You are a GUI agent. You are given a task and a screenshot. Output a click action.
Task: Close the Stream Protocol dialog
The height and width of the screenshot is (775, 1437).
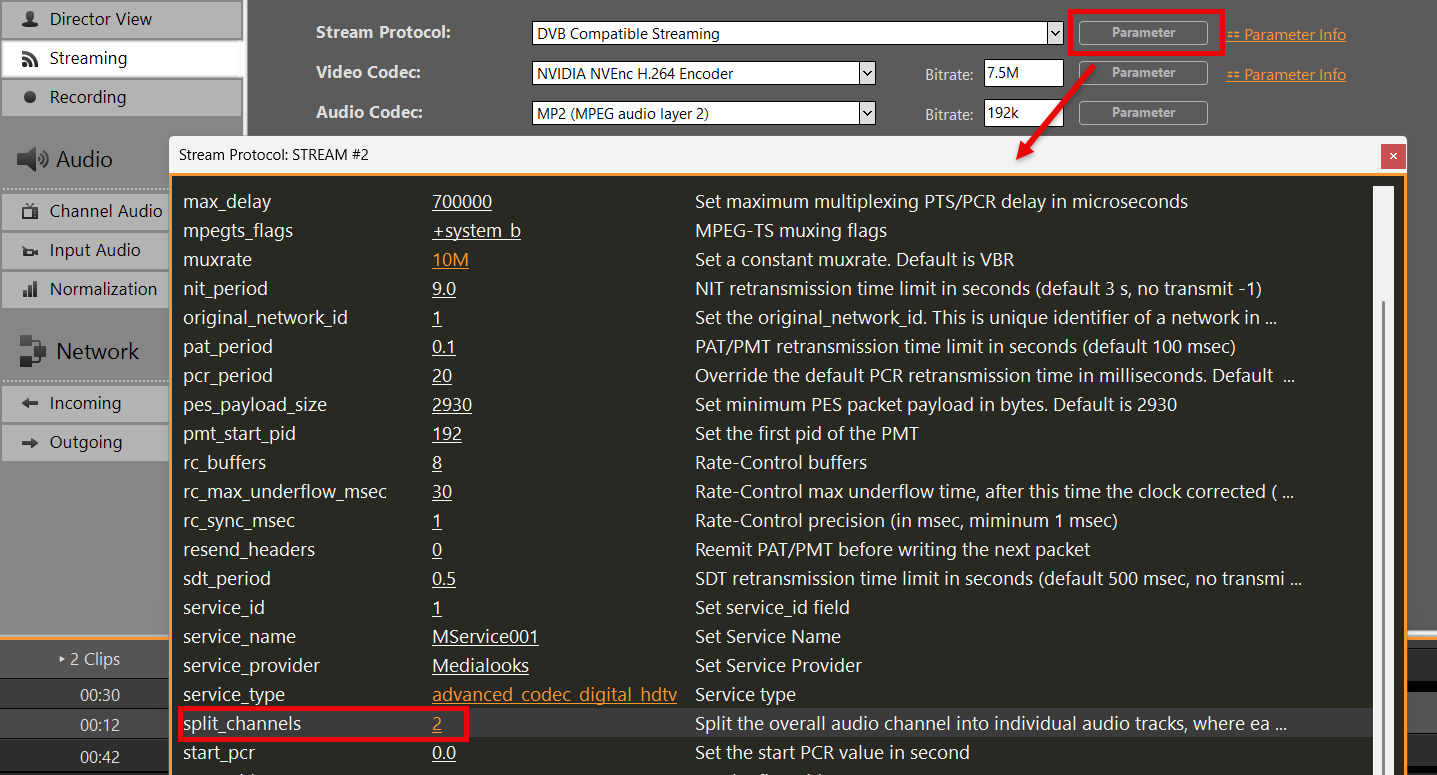(x=1392, y=155)
